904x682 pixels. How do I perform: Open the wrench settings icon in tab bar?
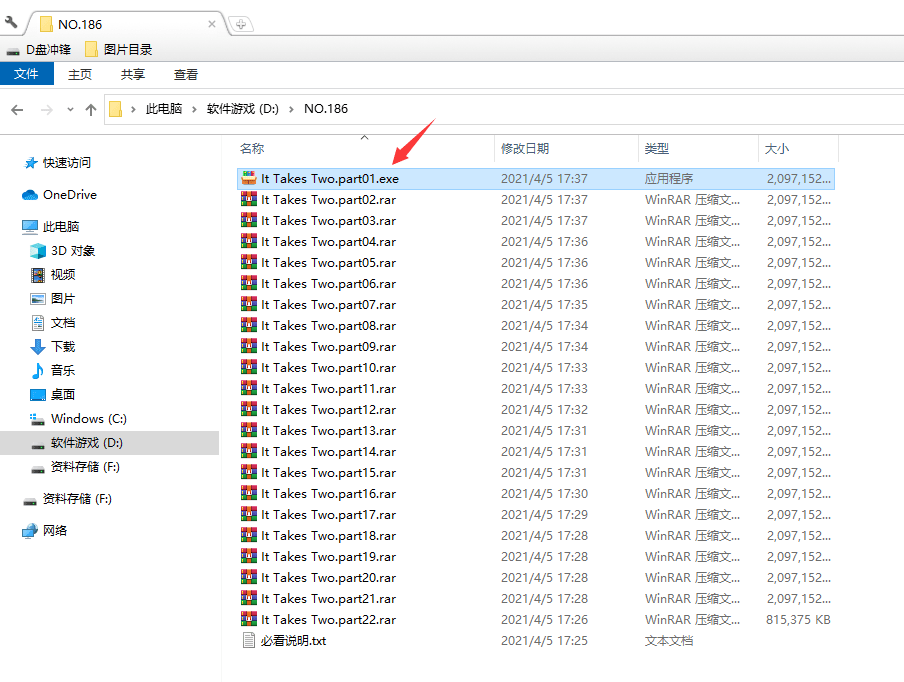click(x=11, y=22)
